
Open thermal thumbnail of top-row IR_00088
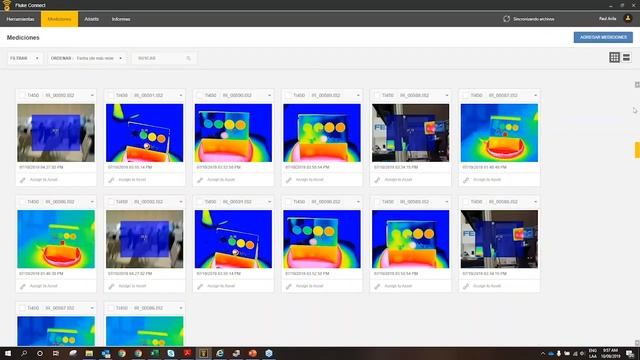point(411,133)
